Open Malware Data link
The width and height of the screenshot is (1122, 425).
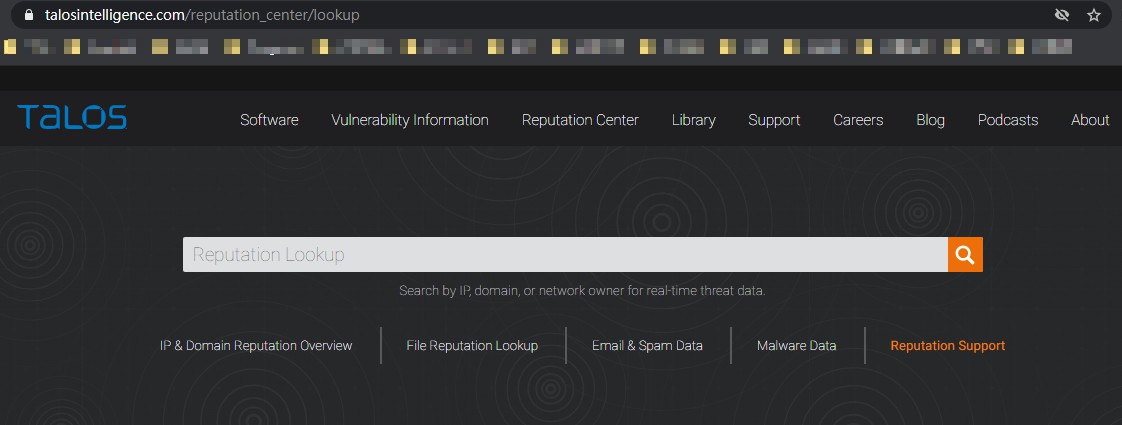coord(796,346)
